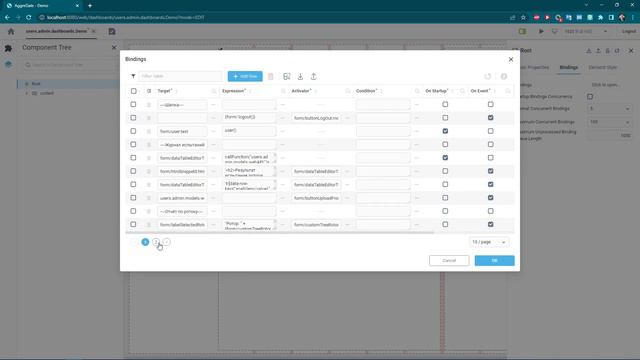This screenshot has height=360, width=640.
Task: Click the blue layers icon in left sidebar
Action: [8, 64]
